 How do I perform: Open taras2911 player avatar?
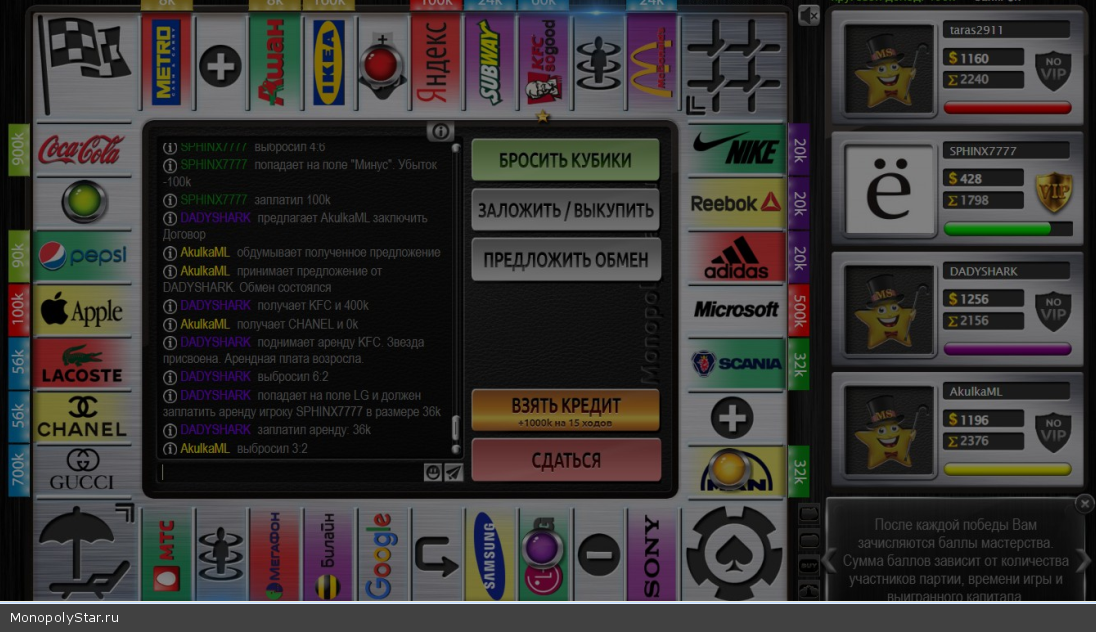[888, 69]
